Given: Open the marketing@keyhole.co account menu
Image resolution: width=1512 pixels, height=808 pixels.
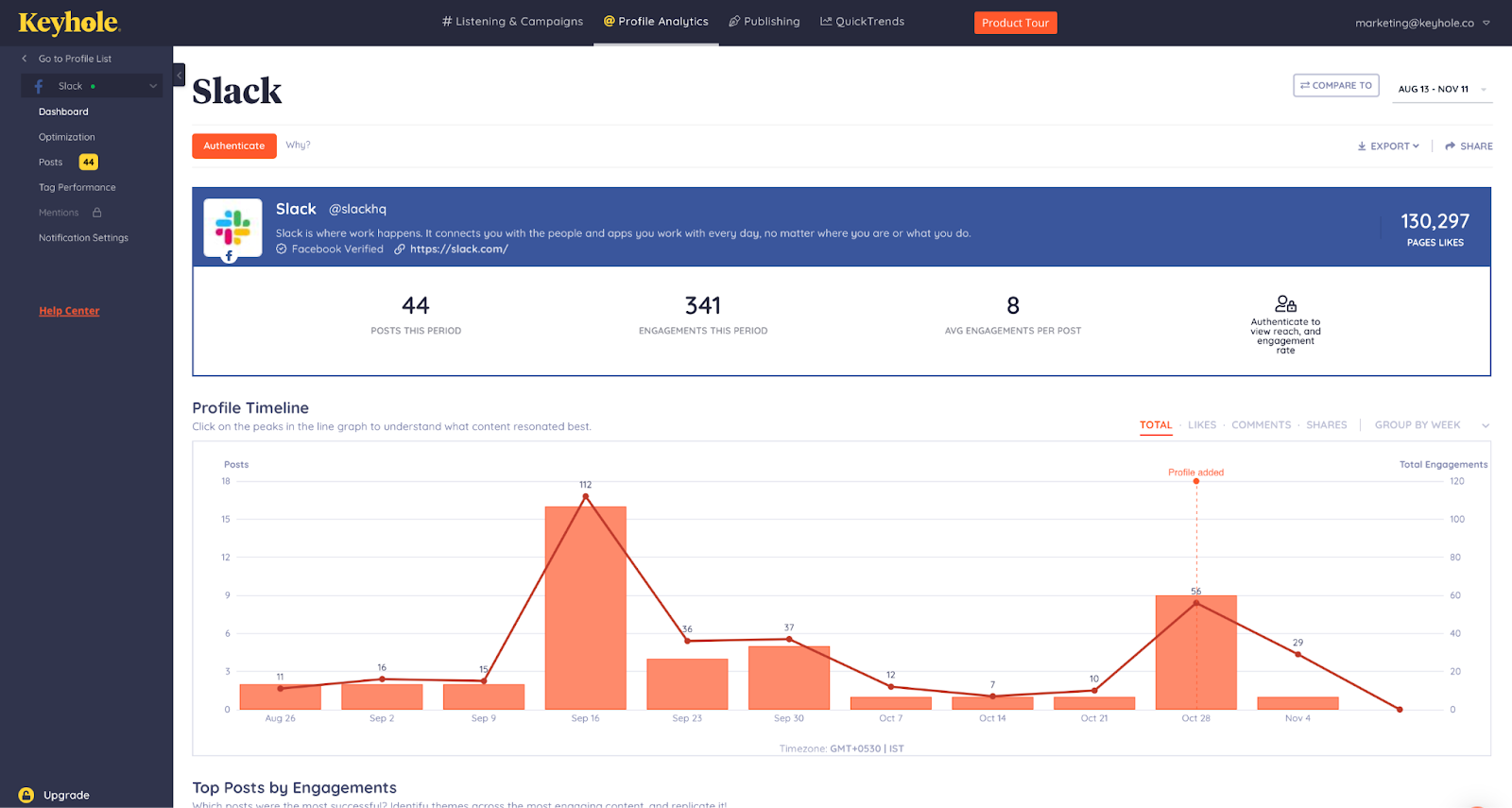Looking at the screenshot, I should click(1422, 23).
